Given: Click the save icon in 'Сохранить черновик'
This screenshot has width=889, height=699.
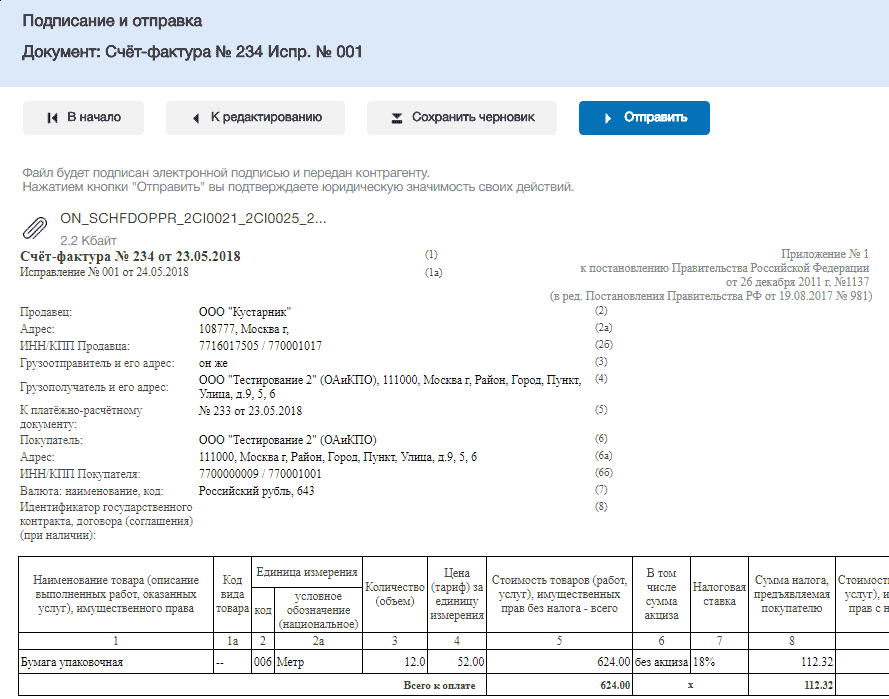Looking at the screenshot, I should (x=397, y=118).
